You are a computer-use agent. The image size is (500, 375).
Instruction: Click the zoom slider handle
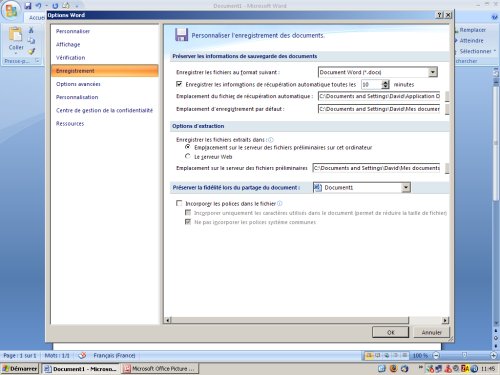464,355
